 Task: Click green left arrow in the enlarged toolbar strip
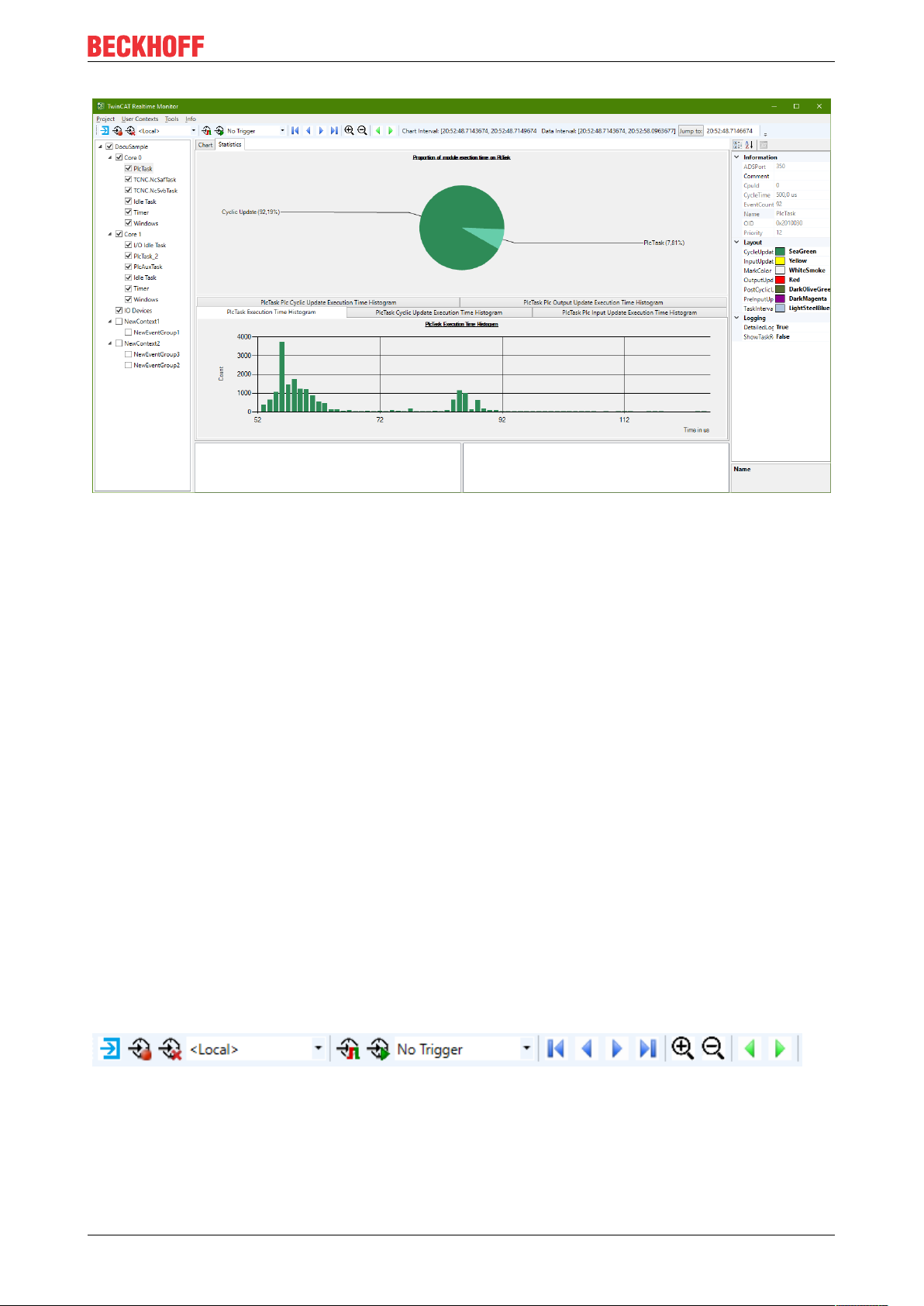[x=750, y=1049]
